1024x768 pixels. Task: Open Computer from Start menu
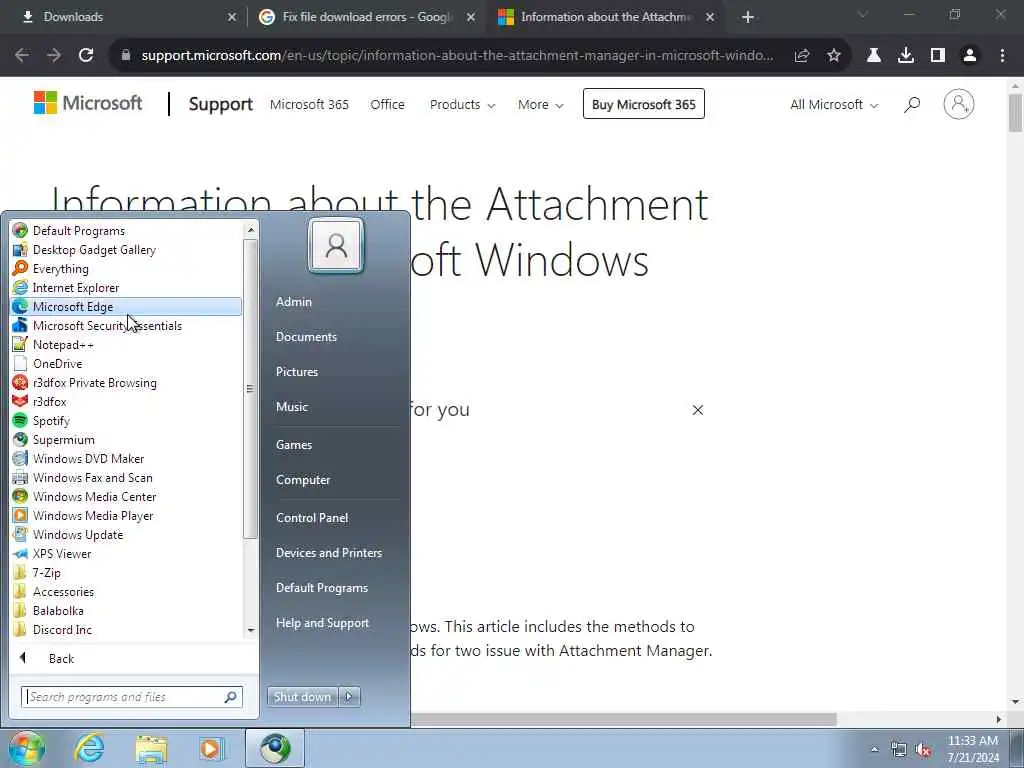tap(303, 479)
